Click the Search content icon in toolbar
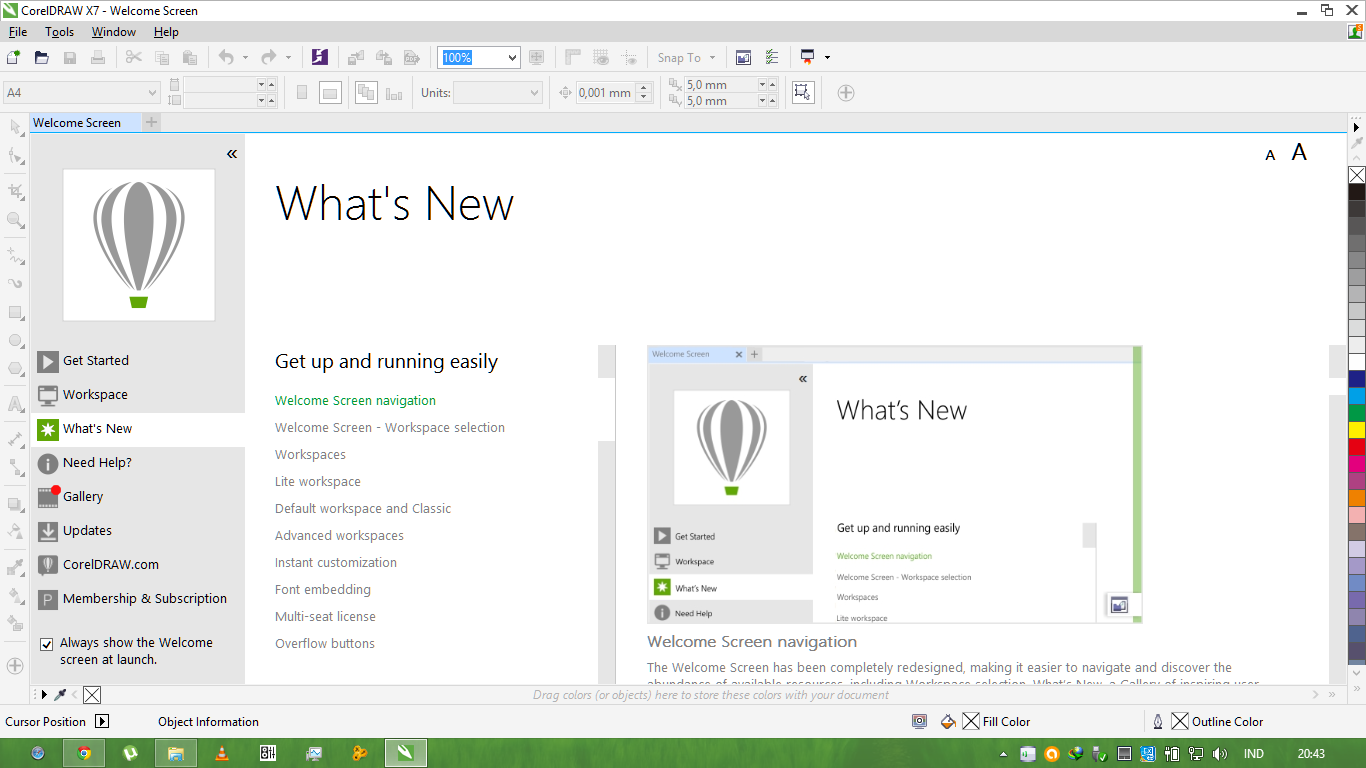This screenshot has width=1366, height=768. (x=320, y=58)
